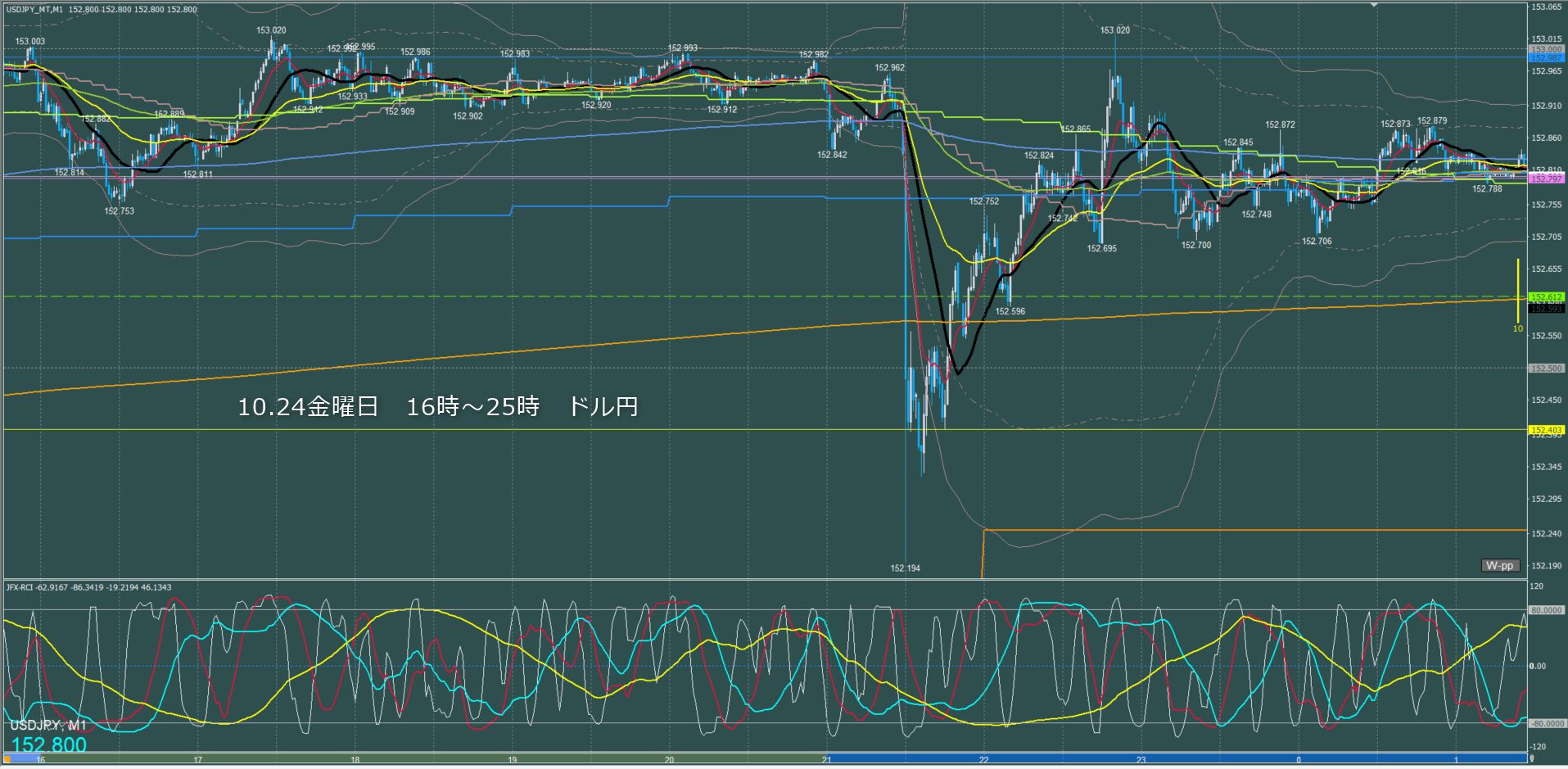Image resolution: width=1568 pixels, height=769 pixels.
Task: Click the 18 hour mark on the time axis
Action: (x=355, y=760)
